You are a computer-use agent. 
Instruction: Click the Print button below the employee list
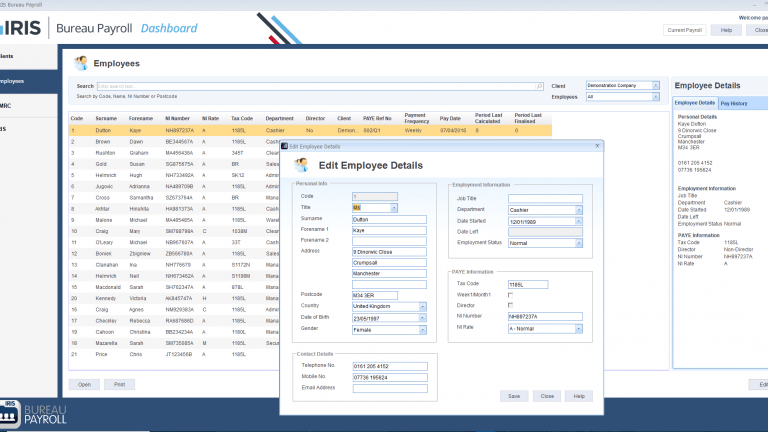[120, 384]
